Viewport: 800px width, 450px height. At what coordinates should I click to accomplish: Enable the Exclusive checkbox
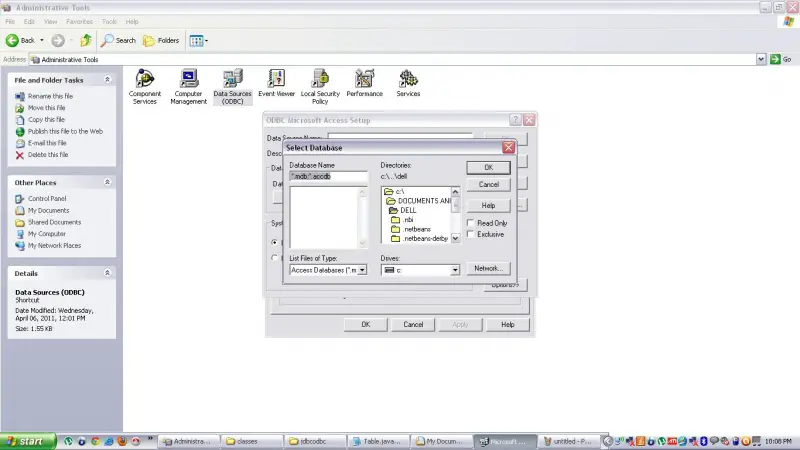pyautogui.click(x=470, y=234)
